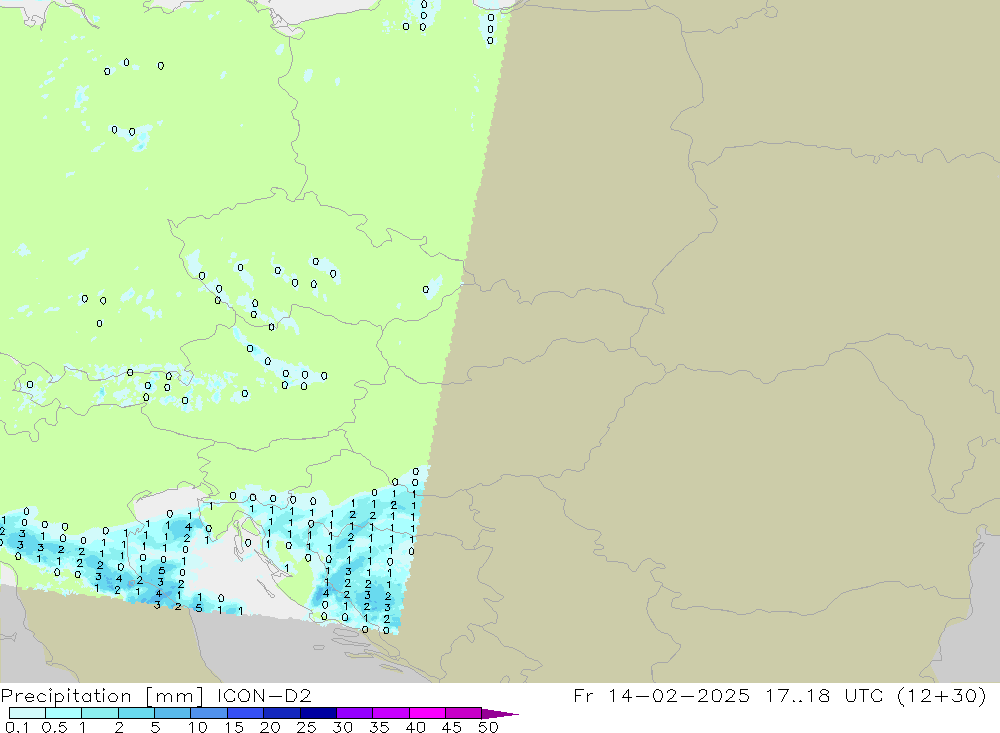Click the above-50 mm arrow tip in legend
Viewport: 1000px width, 733px height.
[x=499, y=713]
